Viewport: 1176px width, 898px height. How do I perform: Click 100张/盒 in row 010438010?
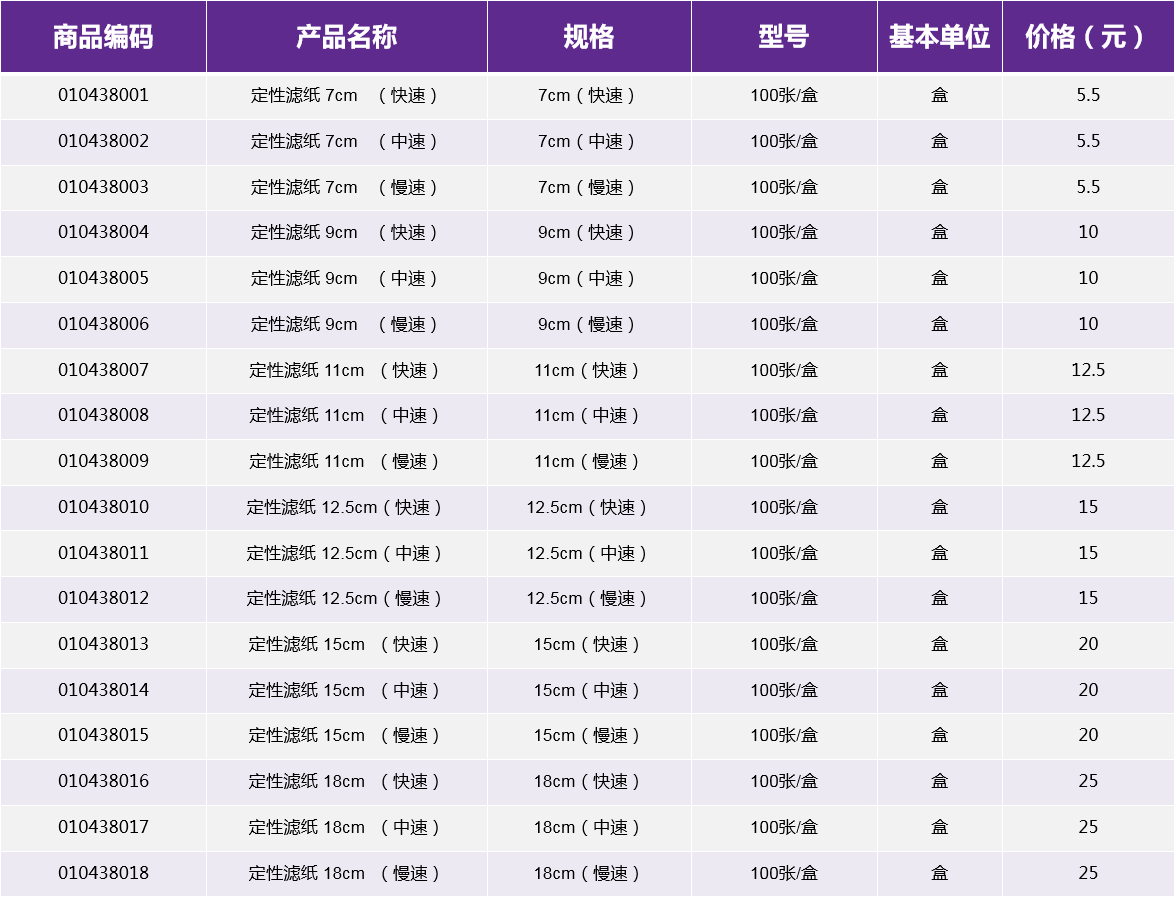[x=784, y=507]
